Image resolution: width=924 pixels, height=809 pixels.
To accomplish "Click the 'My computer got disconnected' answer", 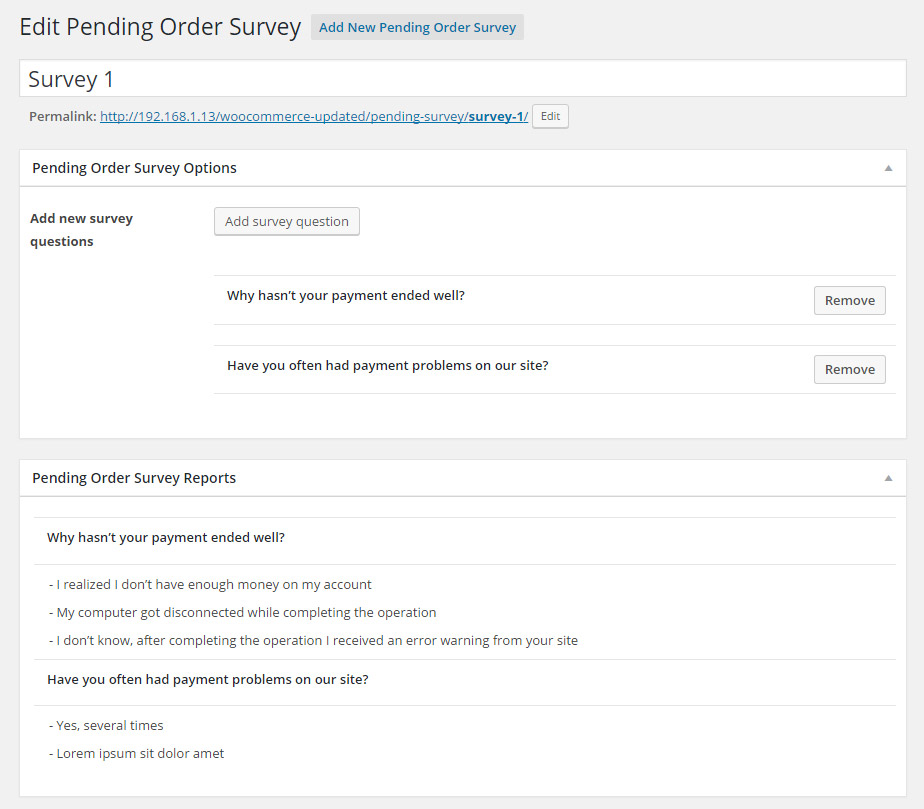I will [243, 613].
